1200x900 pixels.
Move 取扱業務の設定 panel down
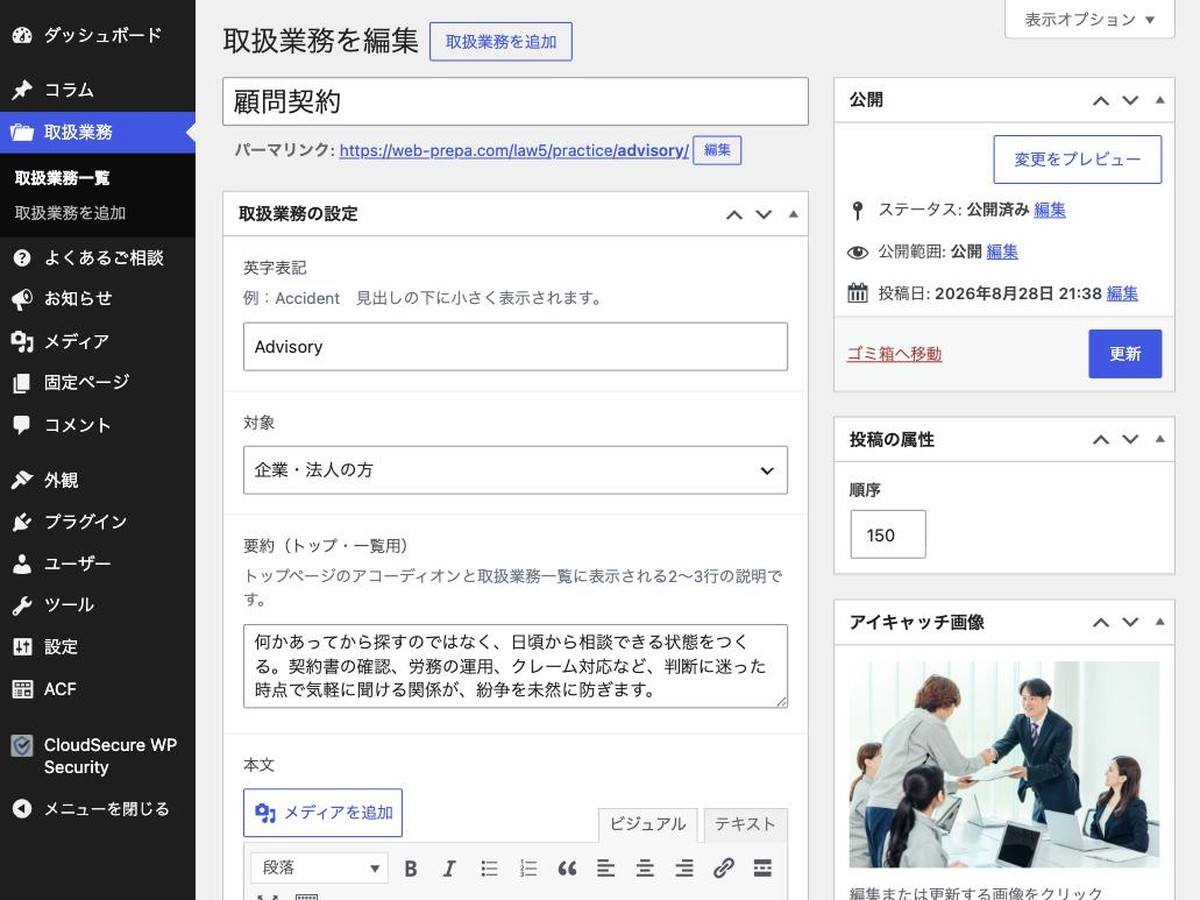[764, 214]
